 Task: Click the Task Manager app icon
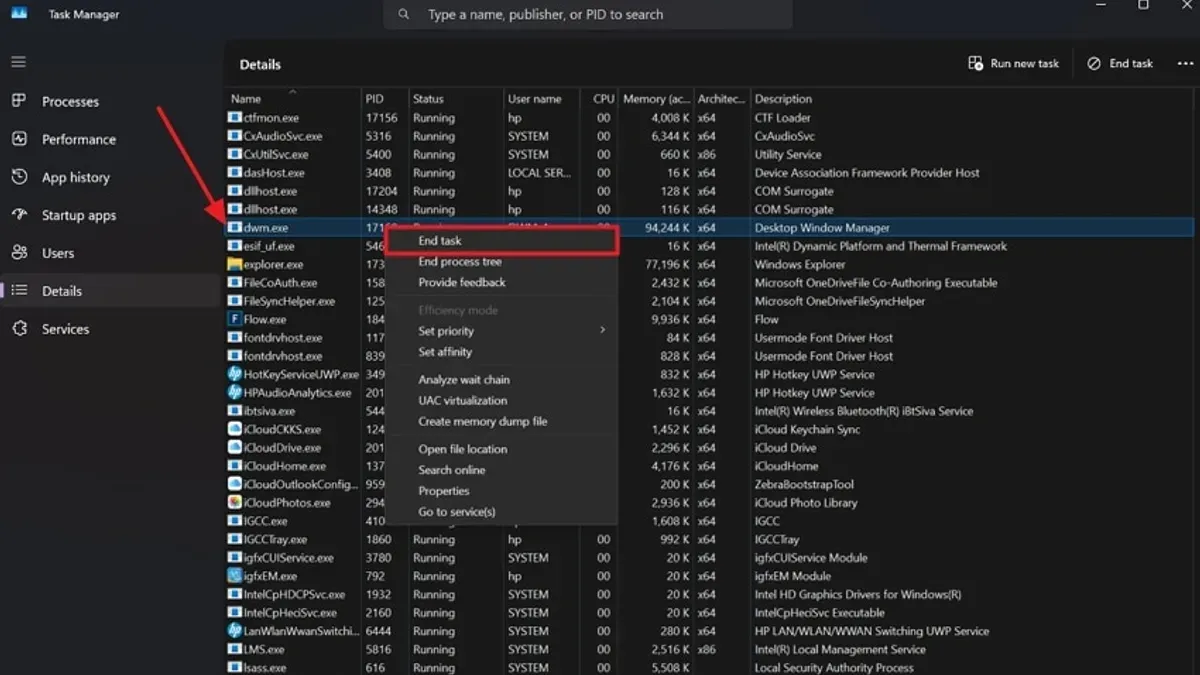19,14
